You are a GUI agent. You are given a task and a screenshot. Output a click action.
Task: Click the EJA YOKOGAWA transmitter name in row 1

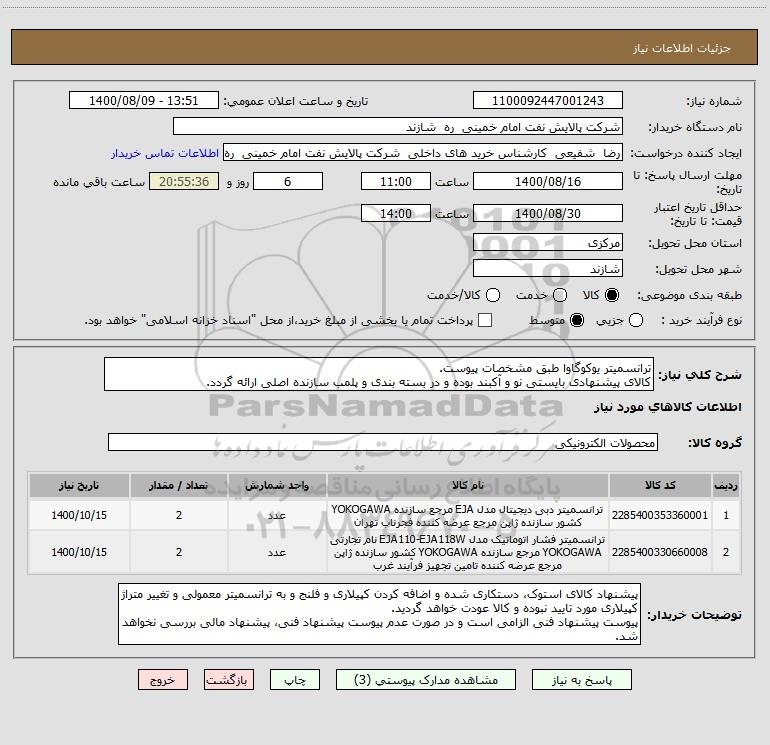click(468, 516)
